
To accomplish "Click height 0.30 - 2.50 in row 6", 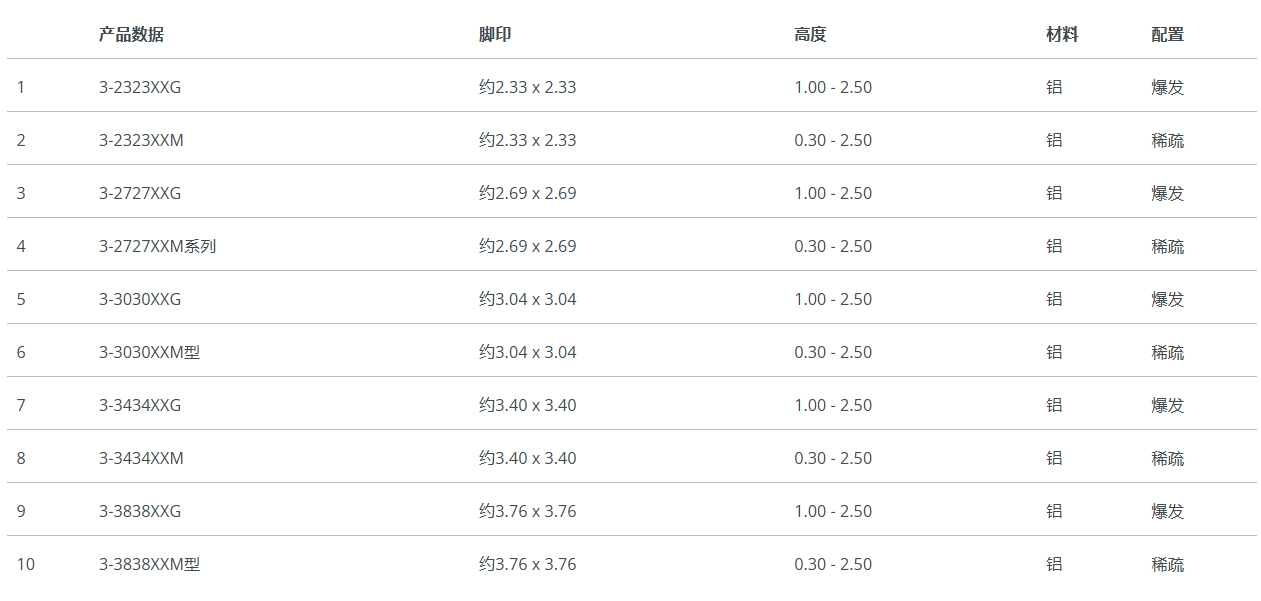I will [x=833, y=352].
